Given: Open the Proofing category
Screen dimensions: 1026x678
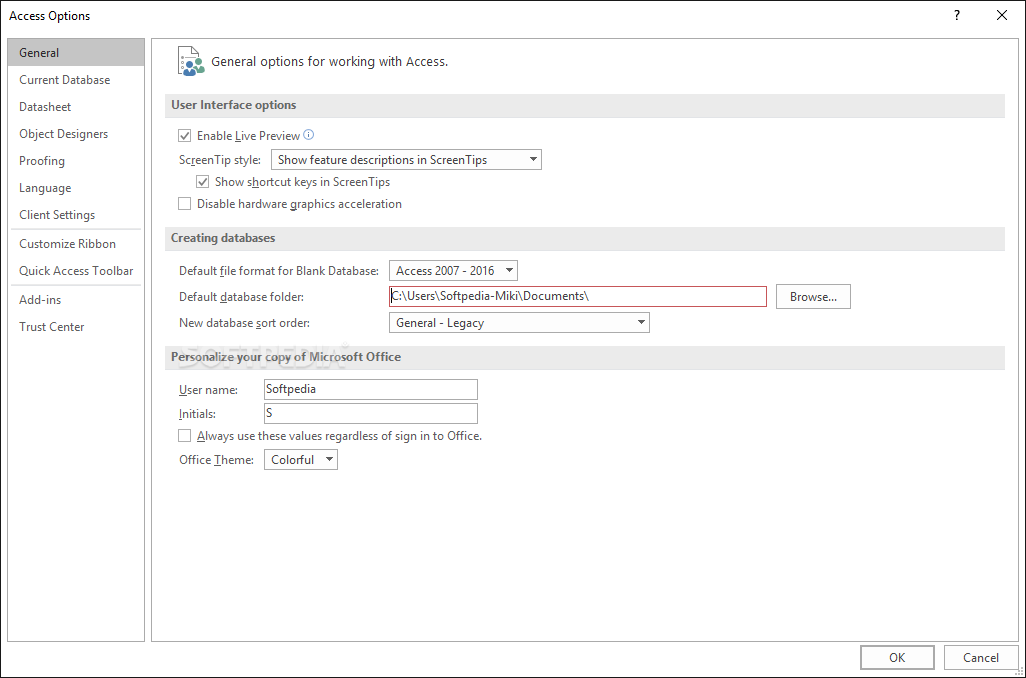Looking at the screenshot, I should click(76, 160).
